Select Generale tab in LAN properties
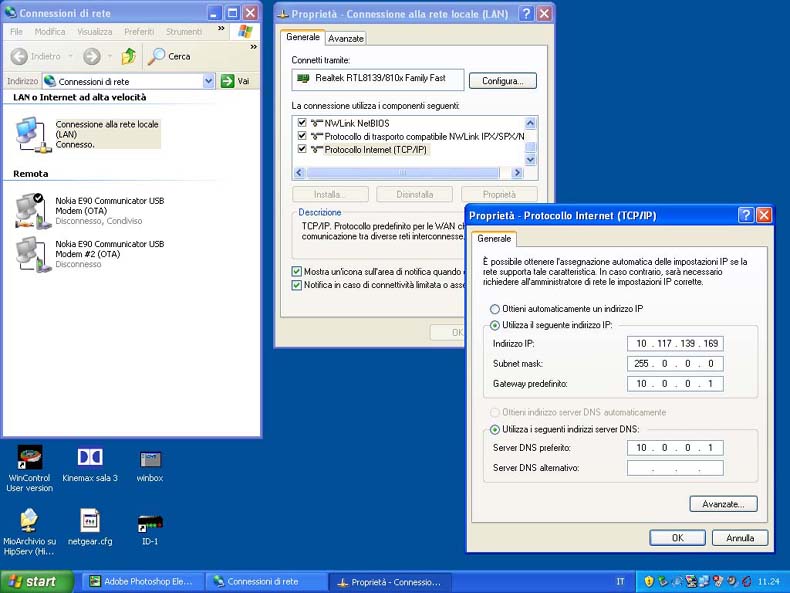 pyautogui.click(x=303, y=37)
